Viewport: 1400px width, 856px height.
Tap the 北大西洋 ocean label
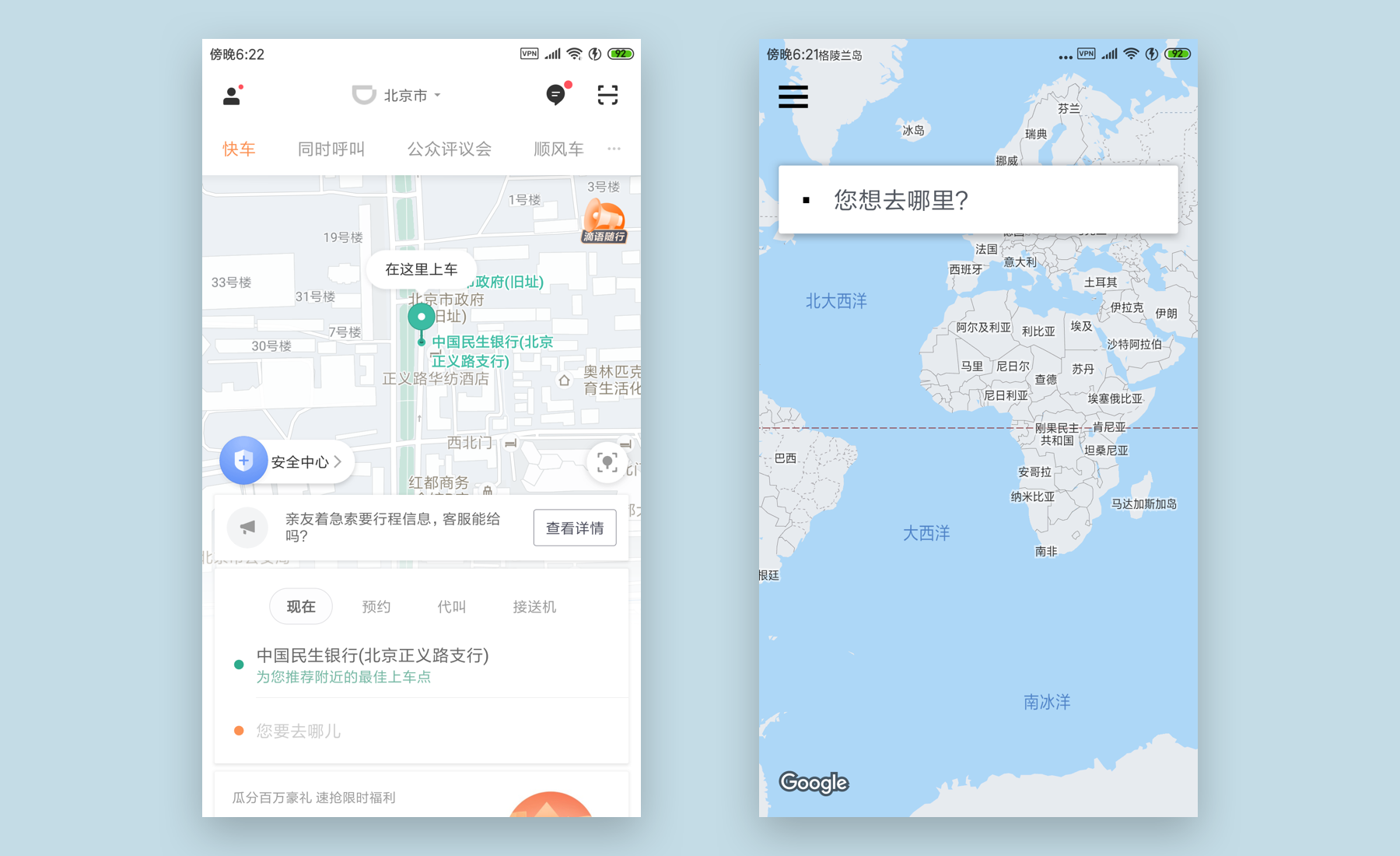click(836, 301)
